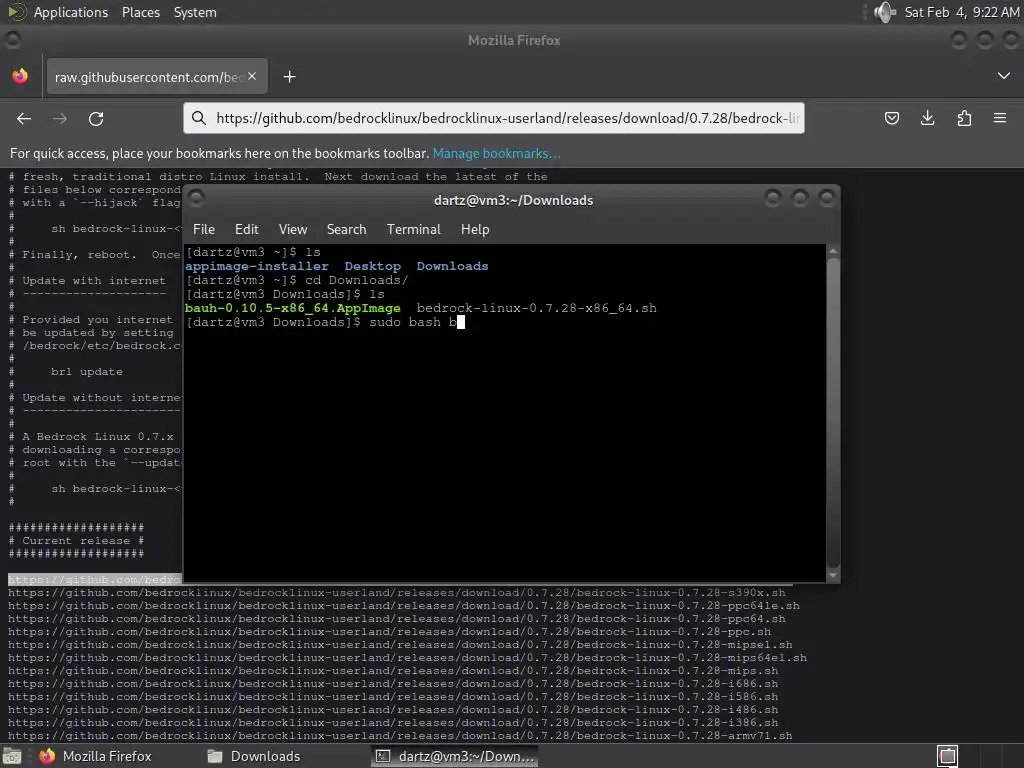Open the volume control in system tray
Screen dimensions: 1024x768
[x=885, y=12]
